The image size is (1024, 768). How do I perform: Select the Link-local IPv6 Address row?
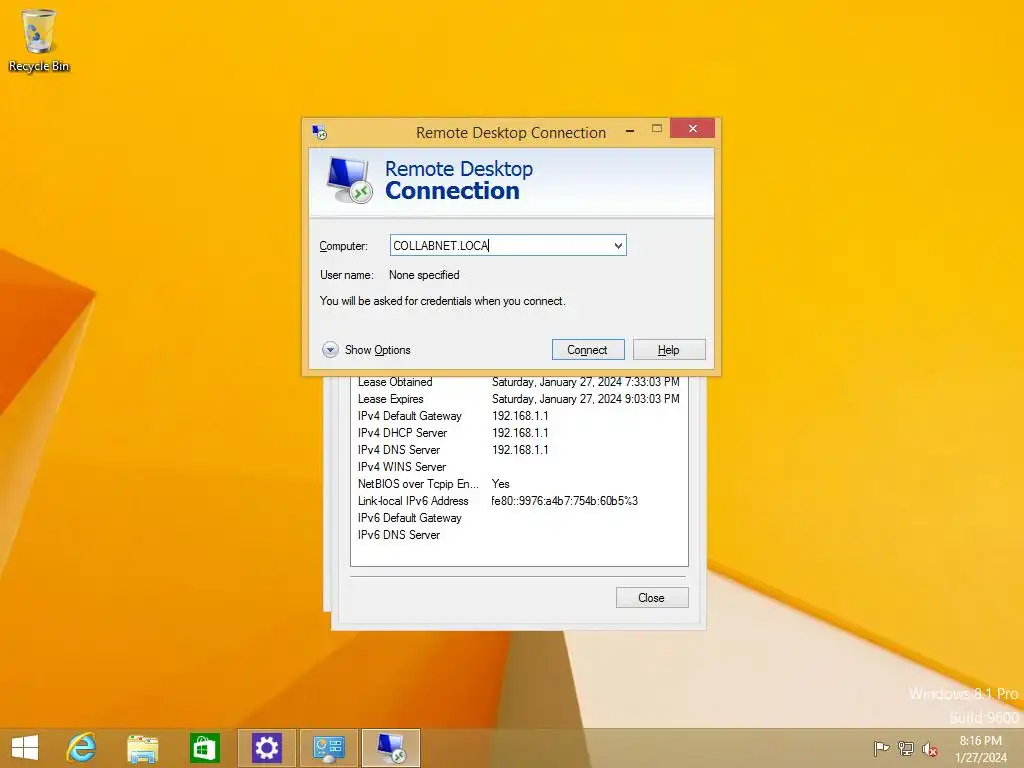(519, 501)
